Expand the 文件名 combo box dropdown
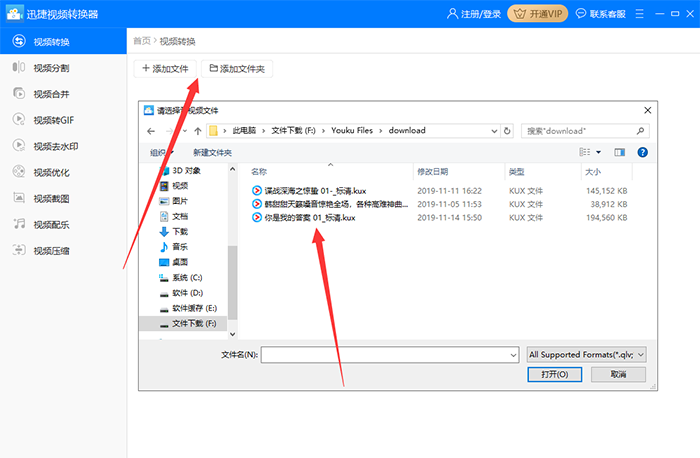The image size is (700, 458). pos(513,354)
